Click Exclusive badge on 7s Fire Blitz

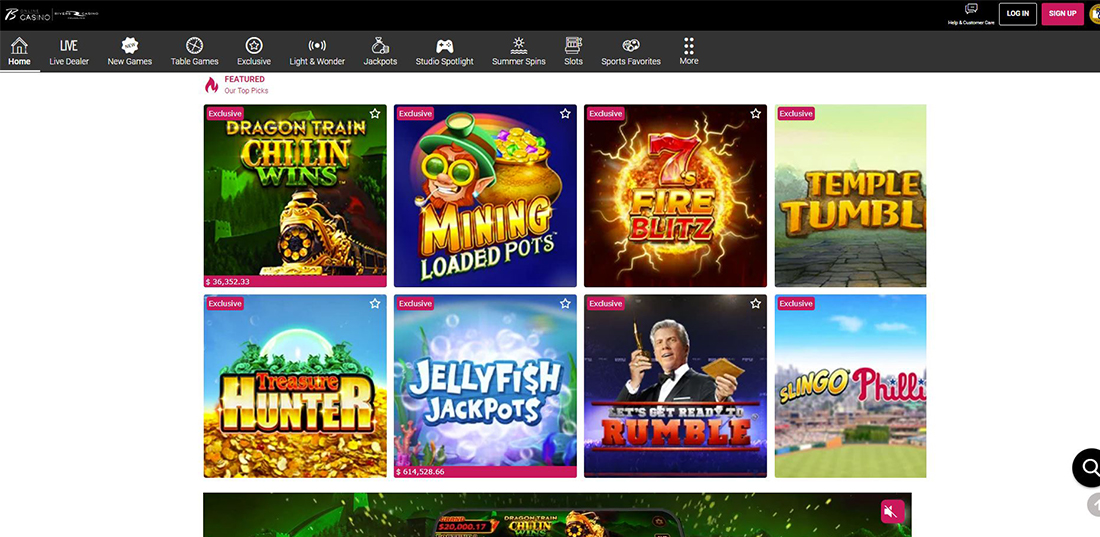(x=605, y=114)
